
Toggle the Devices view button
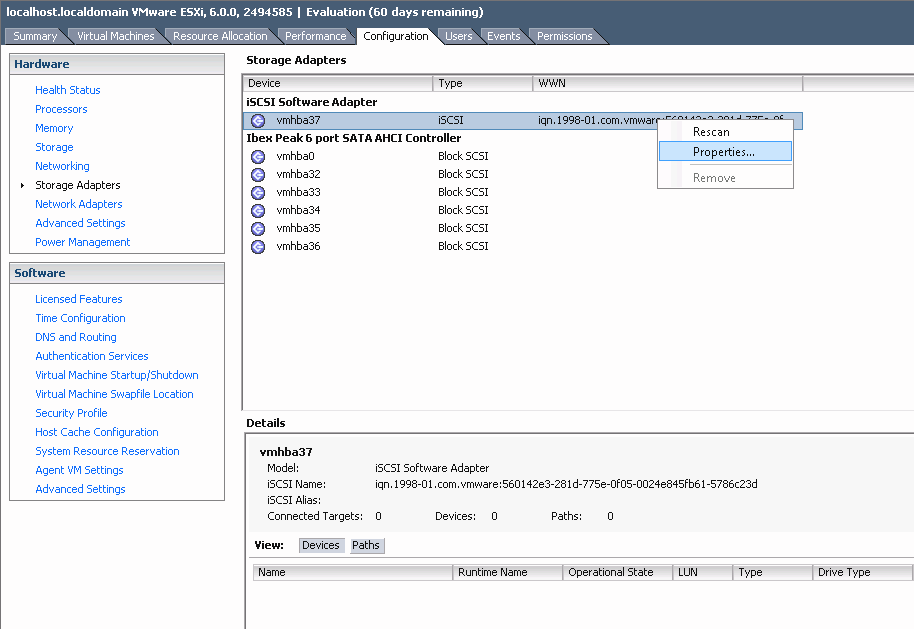coord(320,545)
